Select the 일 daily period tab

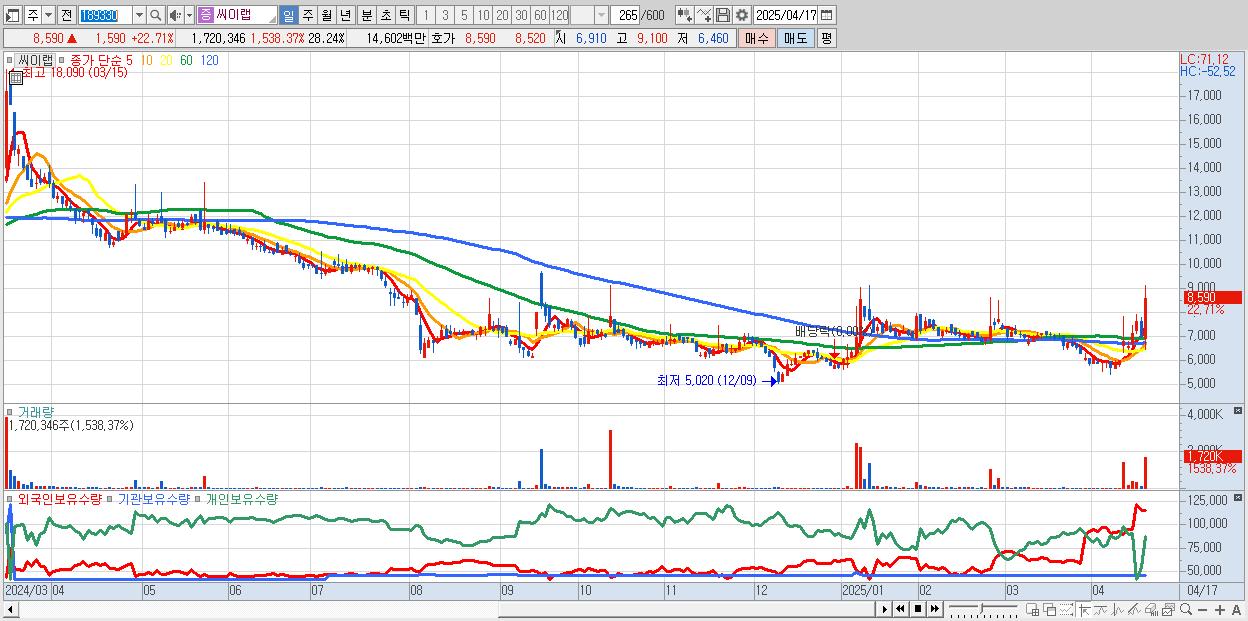288,15
